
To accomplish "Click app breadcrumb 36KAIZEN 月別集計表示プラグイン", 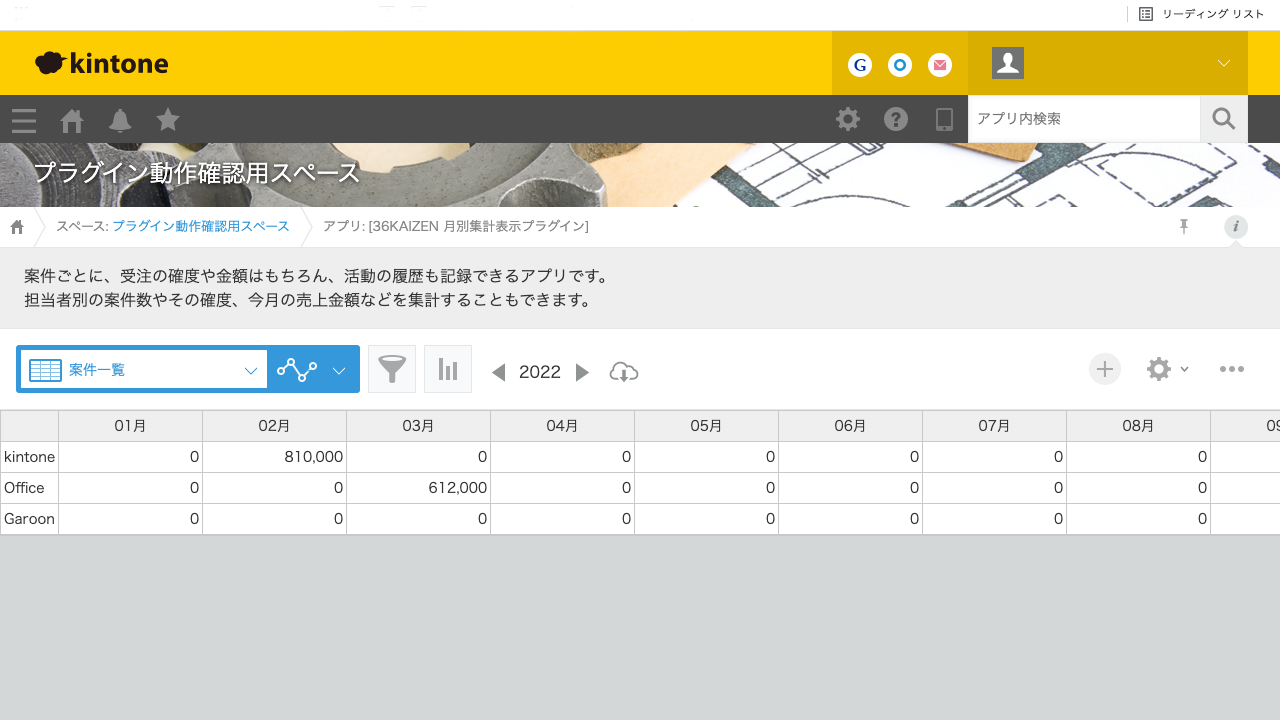I will 455,226.
